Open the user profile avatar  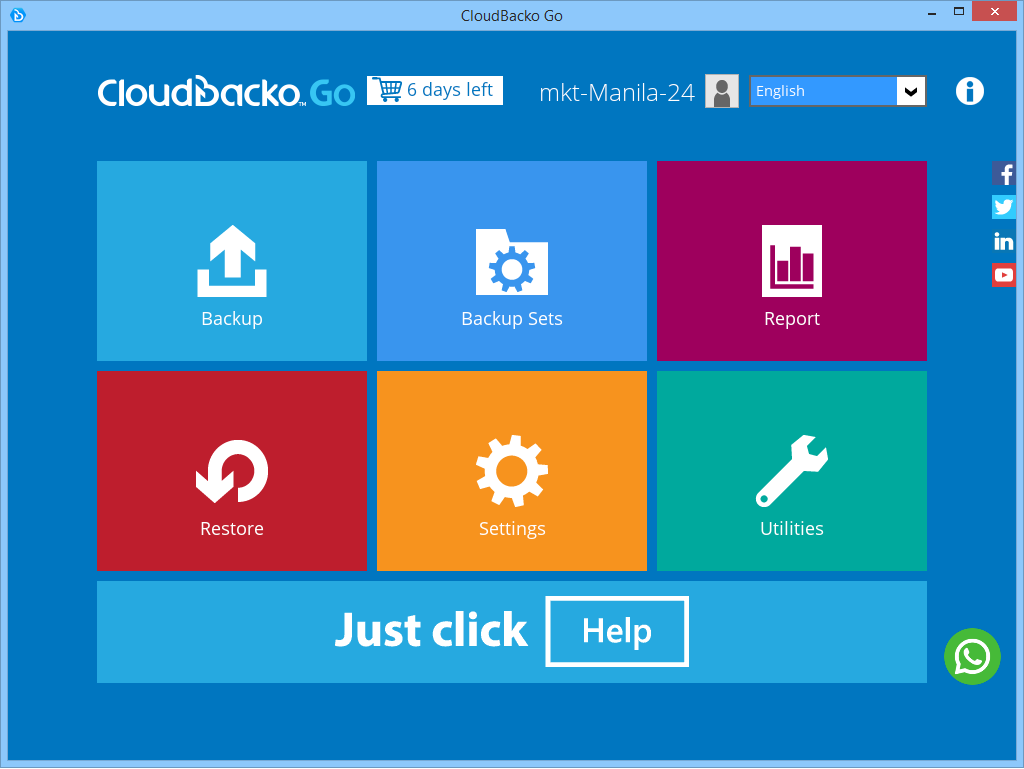721,91
